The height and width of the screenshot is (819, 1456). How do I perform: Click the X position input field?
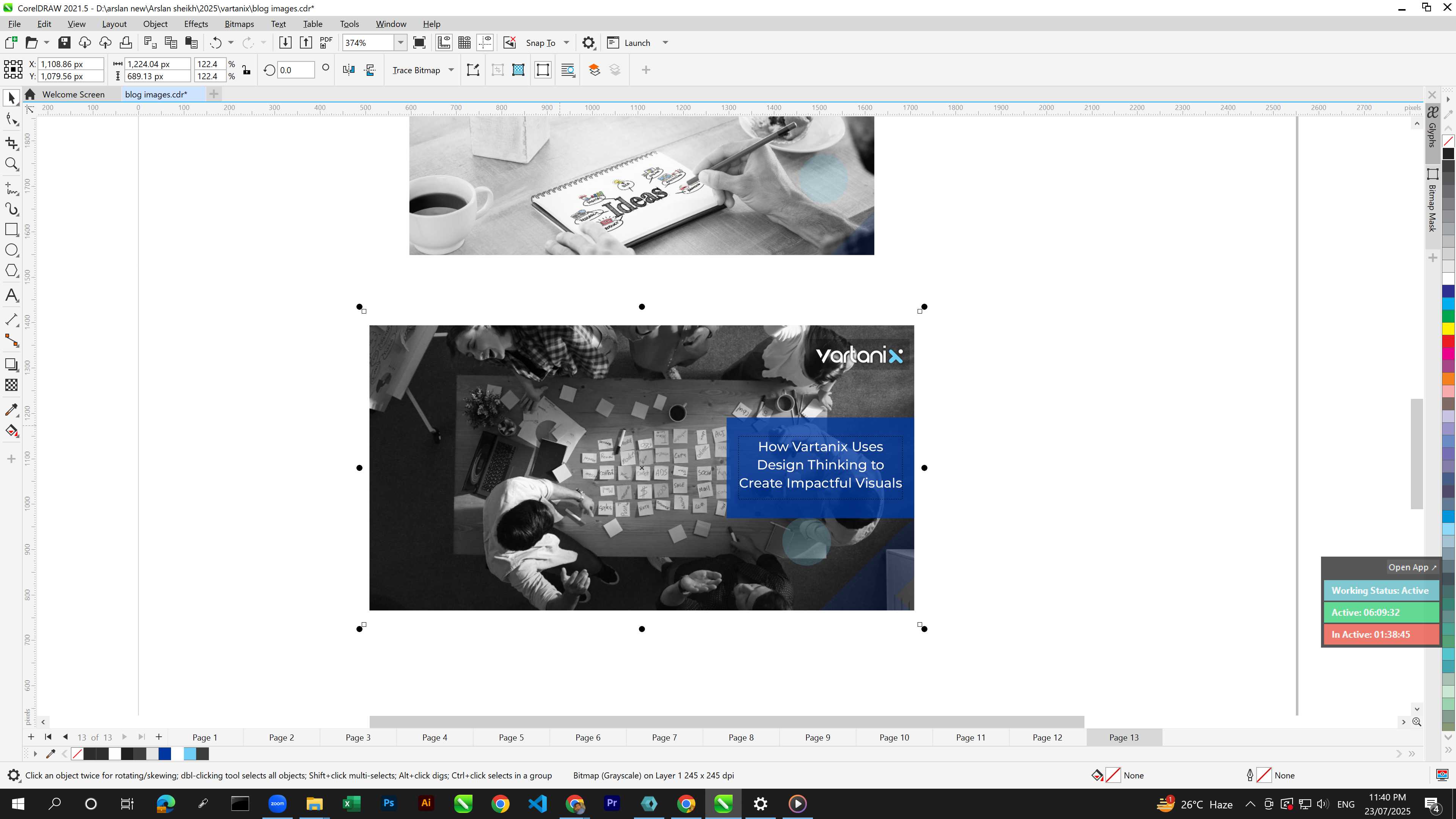click(x=71, y=64)
